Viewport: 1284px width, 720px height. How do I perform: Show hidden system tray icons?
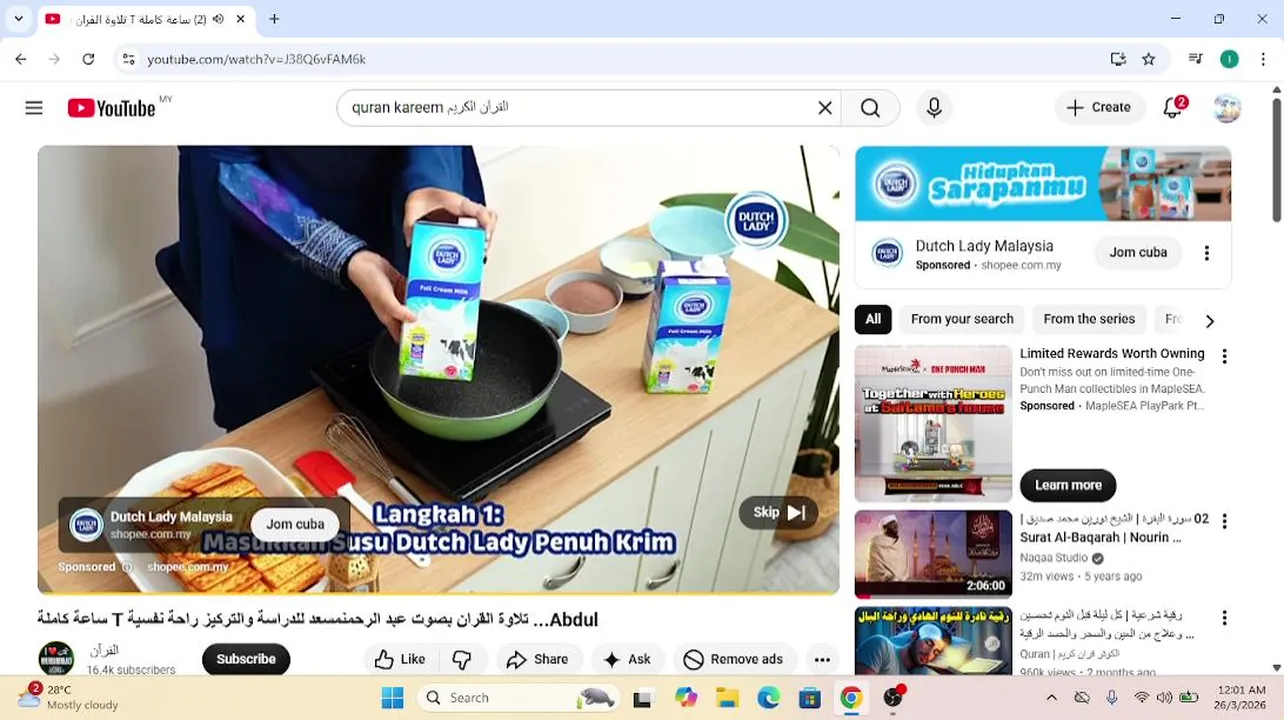(1051, 698)
